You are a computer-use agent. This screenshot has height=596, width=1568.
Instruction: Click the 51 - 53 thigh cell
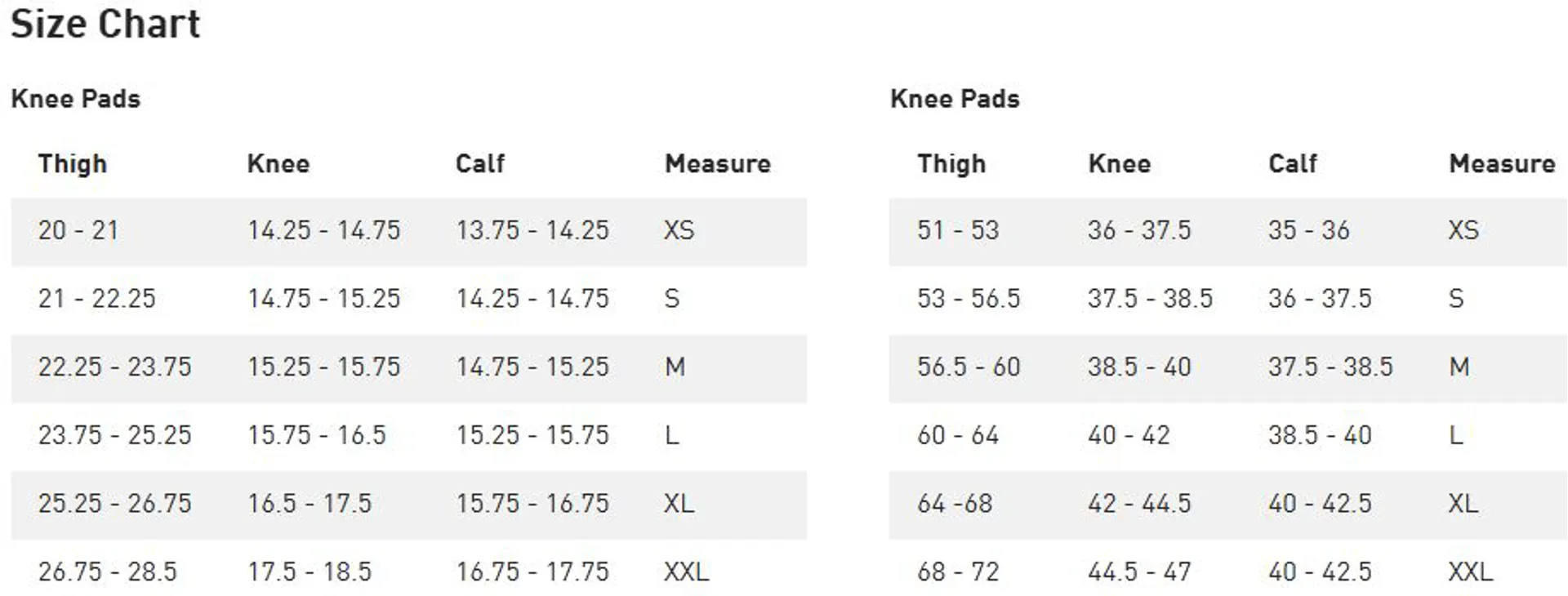[x=958, y=230]
